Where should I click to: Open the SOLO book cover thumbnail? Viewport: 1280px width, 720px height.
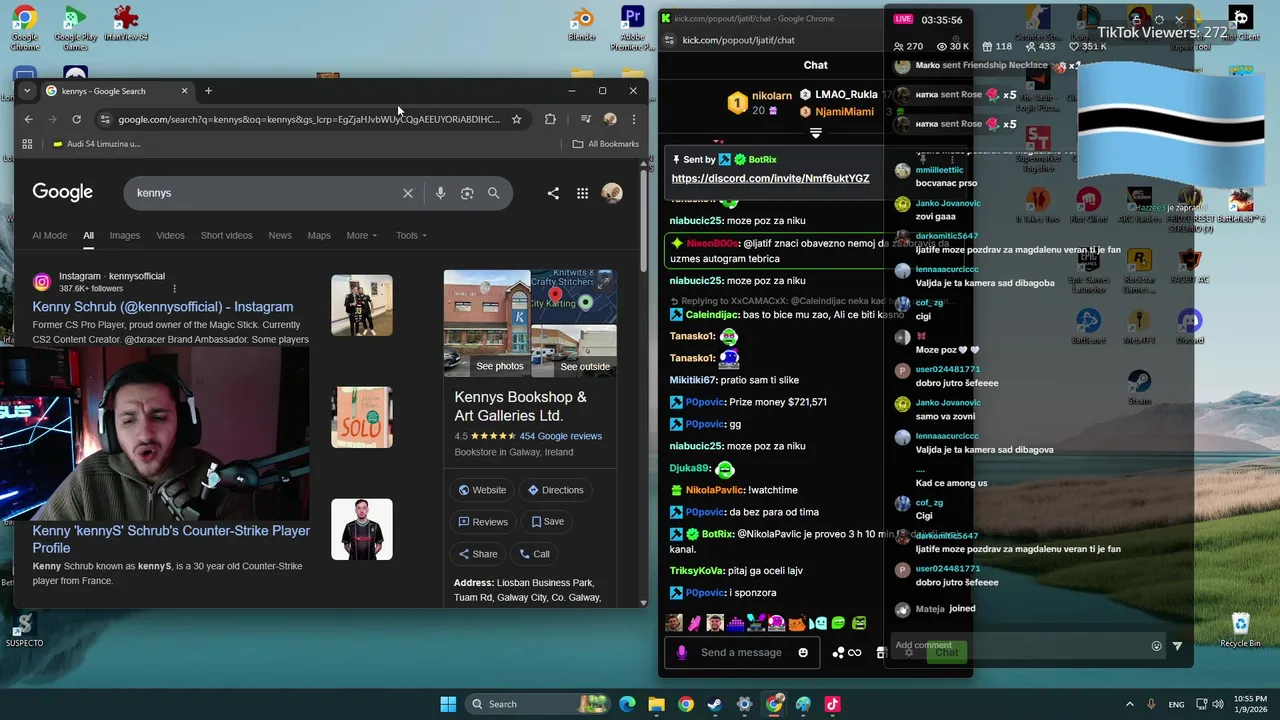[x=362, y=418]
